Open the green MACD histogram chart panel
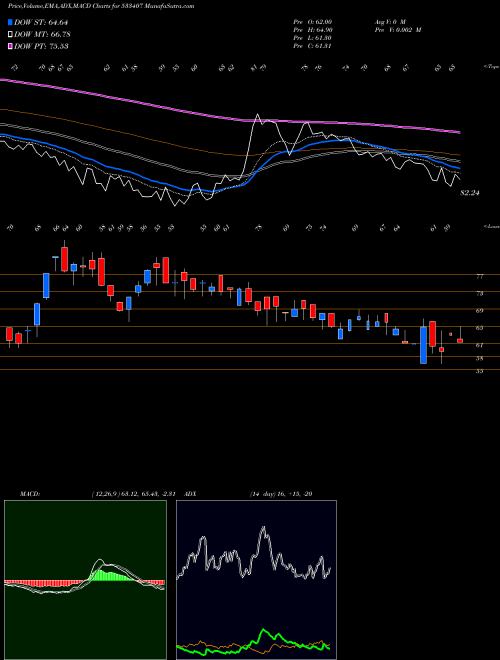This screenshot has width=500, height=660. (x=85, y=580)
